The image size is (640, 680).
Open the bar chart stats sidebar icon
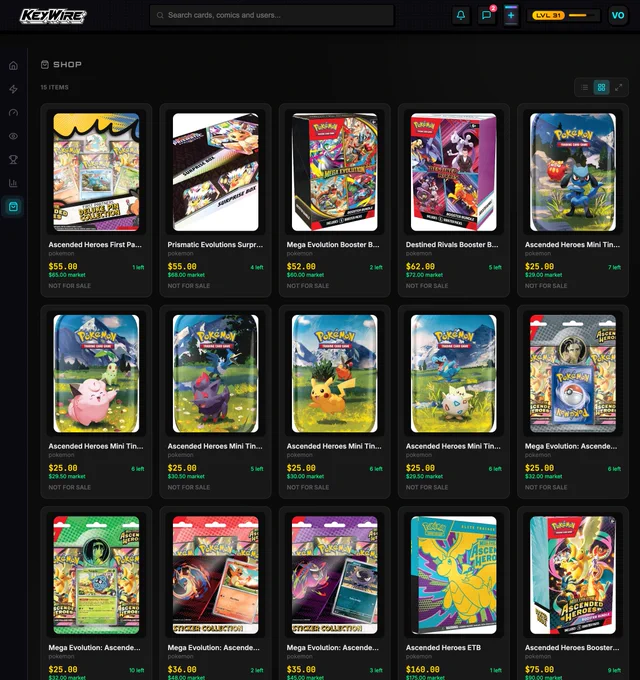13,183
